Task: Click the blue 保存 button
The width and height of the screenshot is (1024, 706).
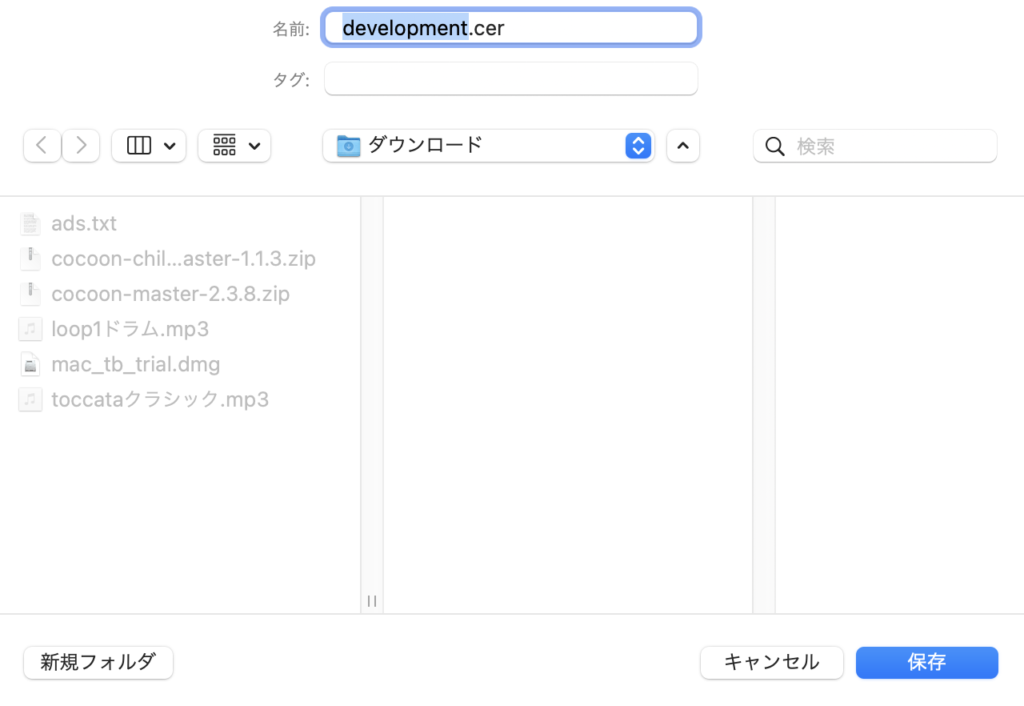Action: (926, 662)
